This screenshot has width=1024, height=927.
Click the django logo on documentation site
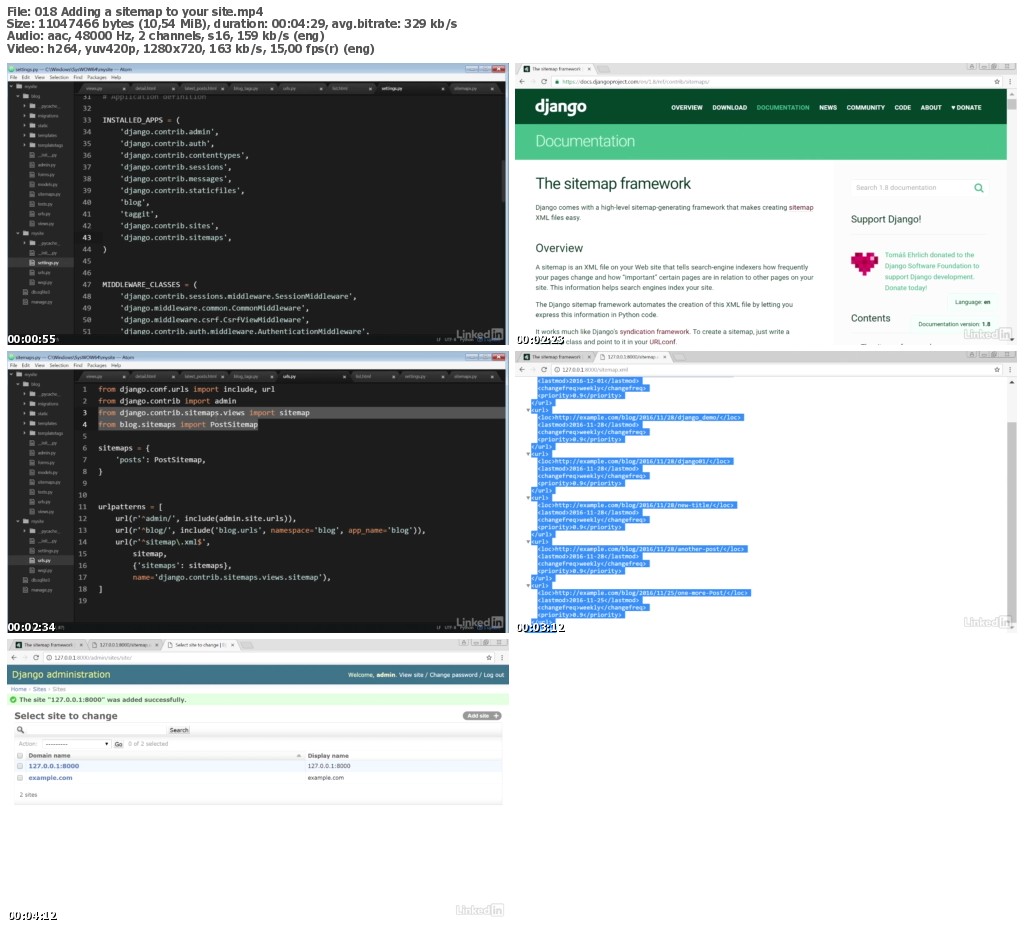pos(560,106)
